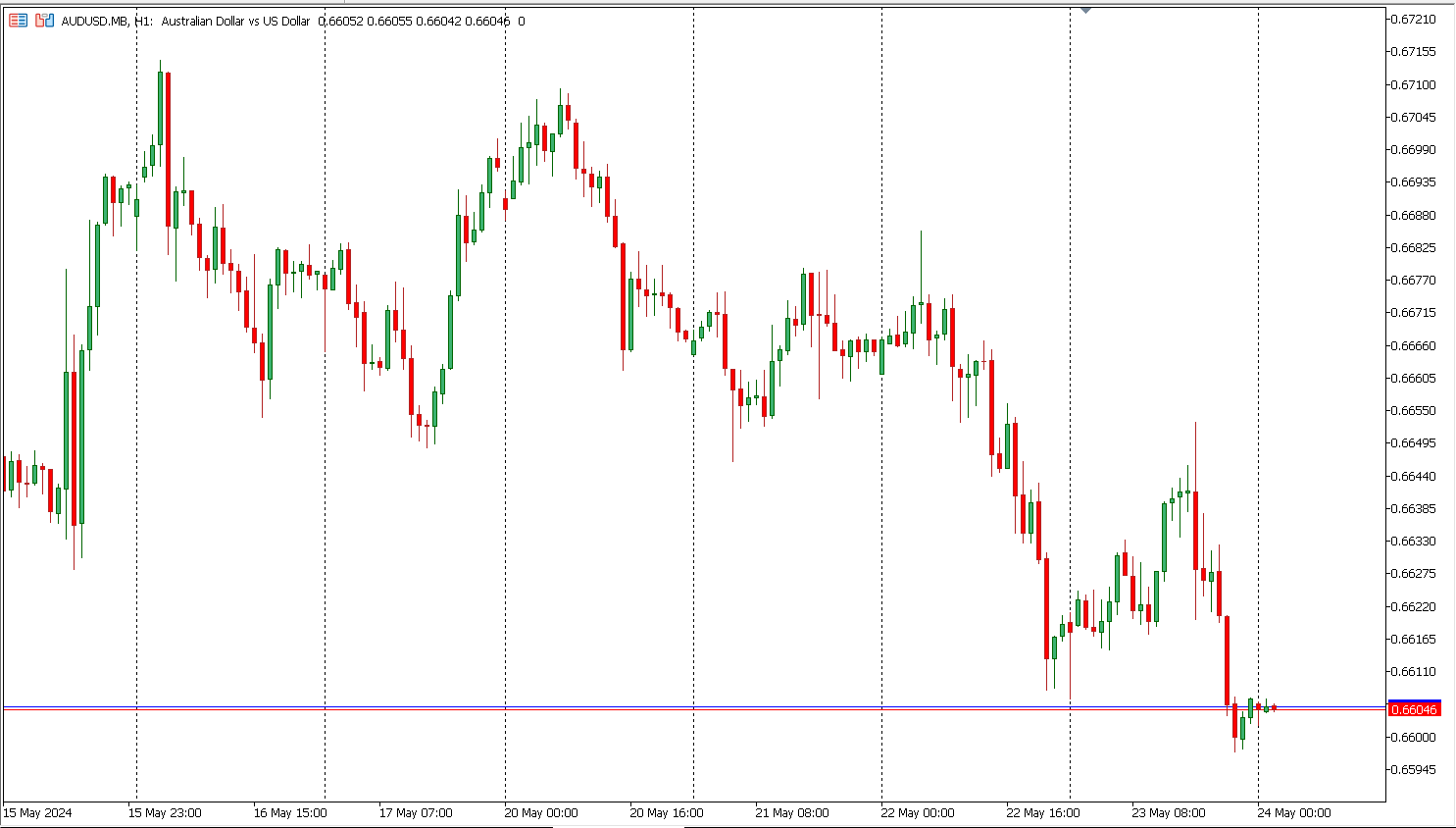The width and height of the screenshot is (1456, 828).
Task: Click the open price value 0.66052
Action: point(341,21)
